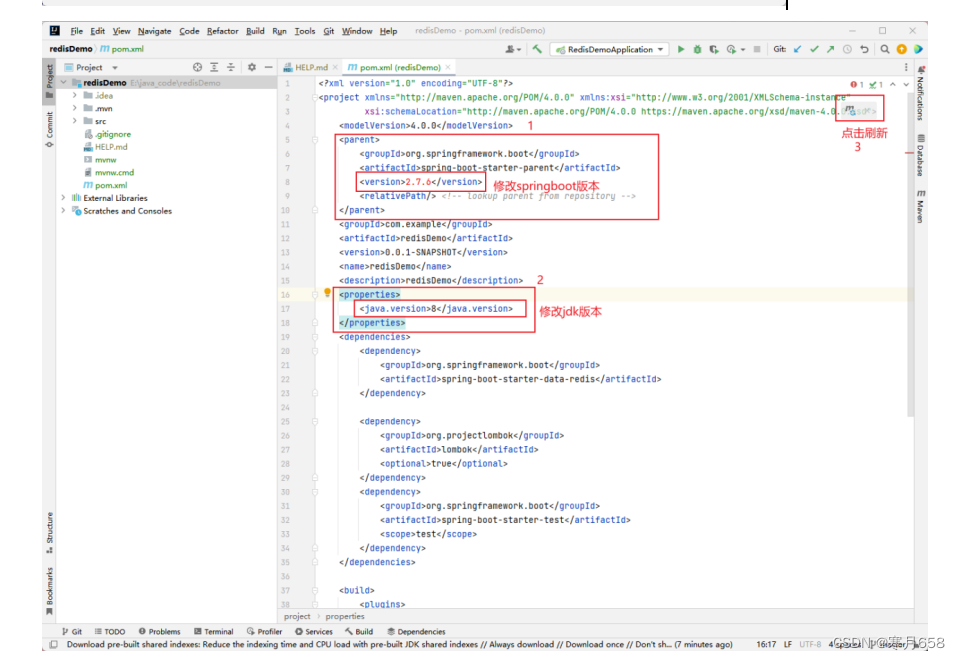Open the Problems tool window
Image resolution: width=960 pixels, height=660 pixels.
tap(159, 631)
